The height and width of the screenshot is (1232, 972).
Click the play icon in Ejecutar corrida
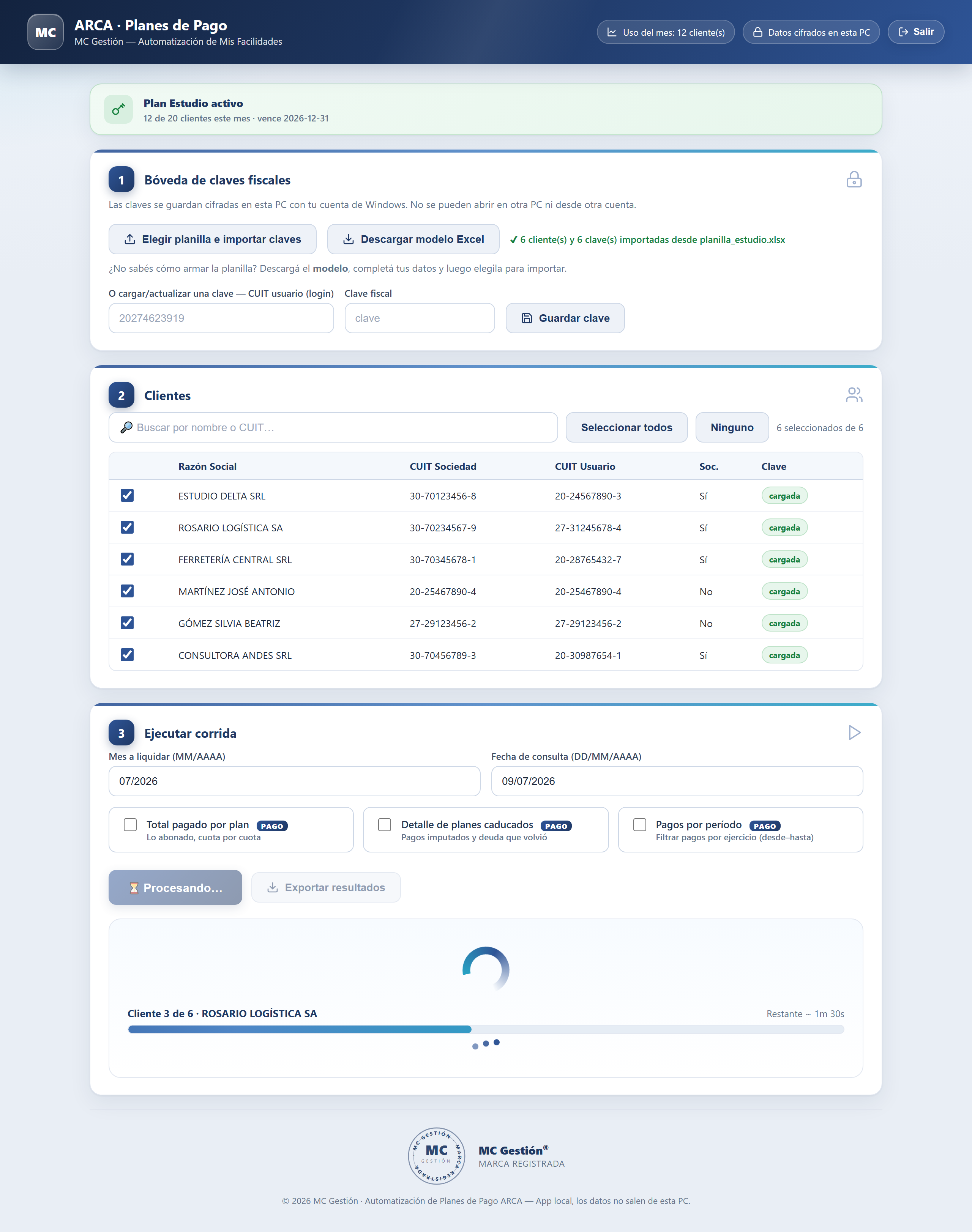pyautogui.click(x=854, y=733)
